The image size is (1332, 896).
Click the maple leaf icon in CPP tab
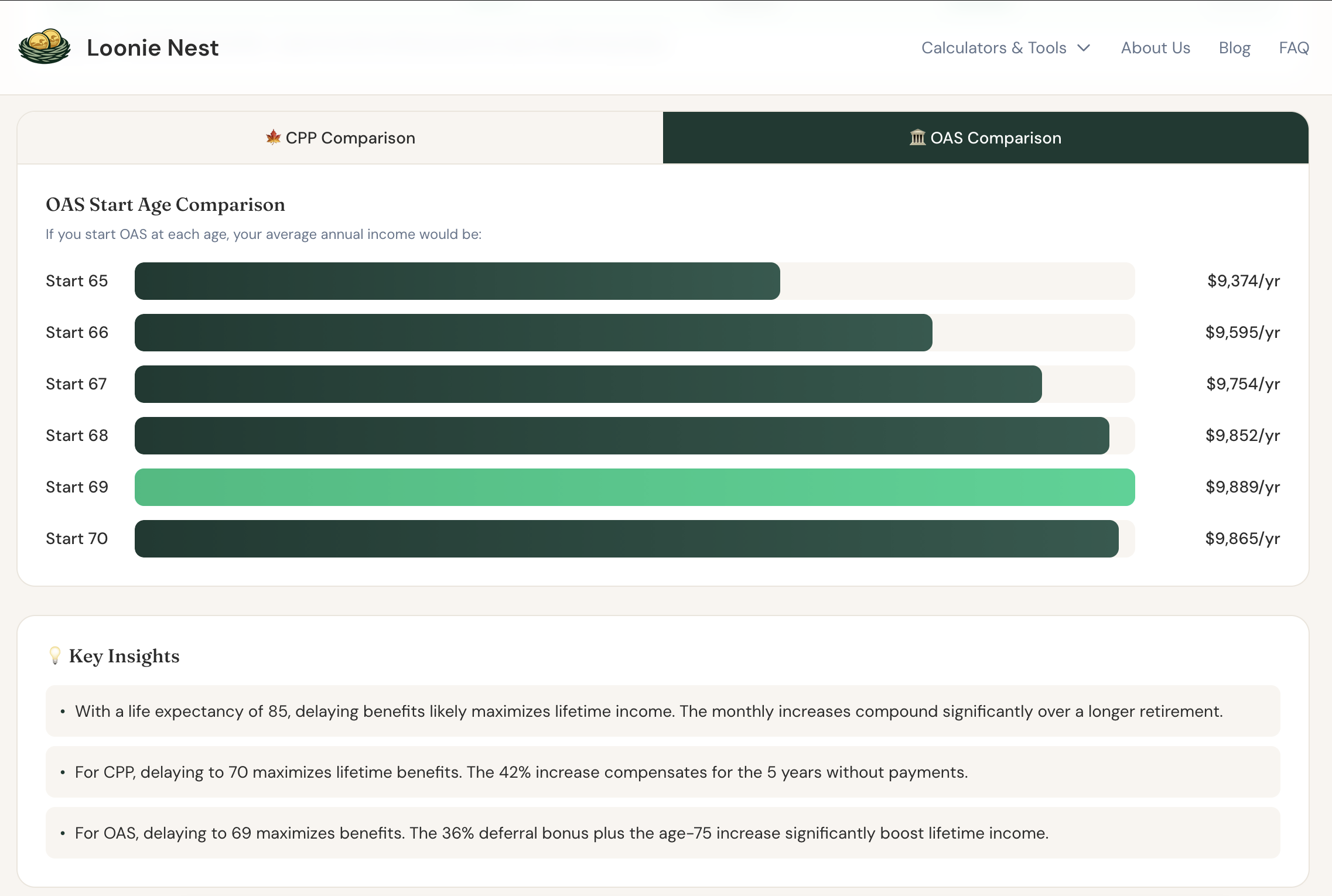(x=274, y=138)
